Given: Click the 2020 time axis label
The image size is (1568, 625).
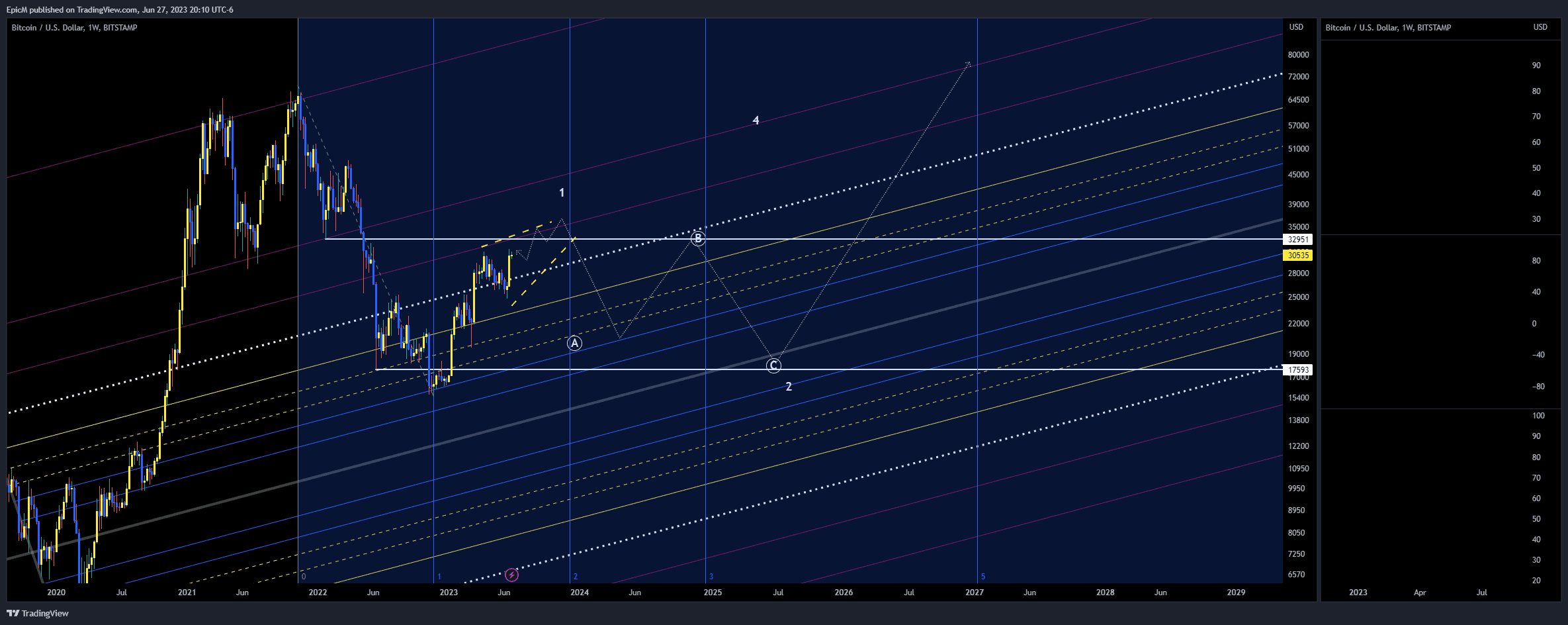Looking at the screenshot, I should pos(56,593).
